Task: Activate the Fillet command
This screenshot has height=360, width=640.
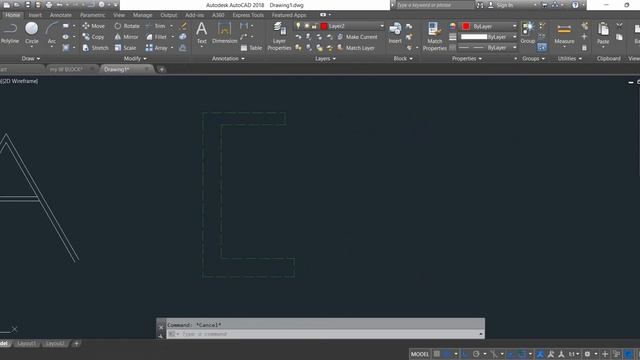Action: [156, 37]
